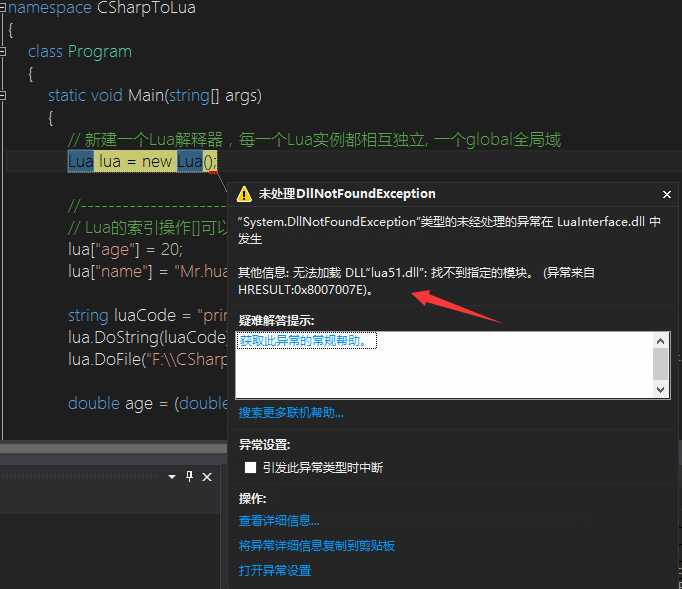Click 'static void Main(string[] args)' text
682x589 pixels.
coord(155,96)
